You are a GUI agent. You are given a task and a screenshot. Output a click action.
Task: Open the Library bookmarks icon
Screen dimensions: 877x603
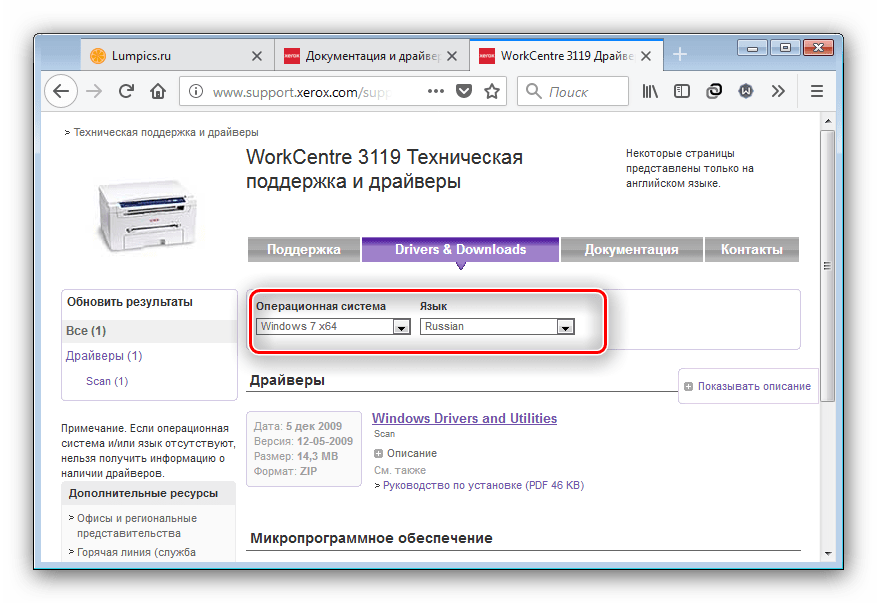[x=651, y=91]
